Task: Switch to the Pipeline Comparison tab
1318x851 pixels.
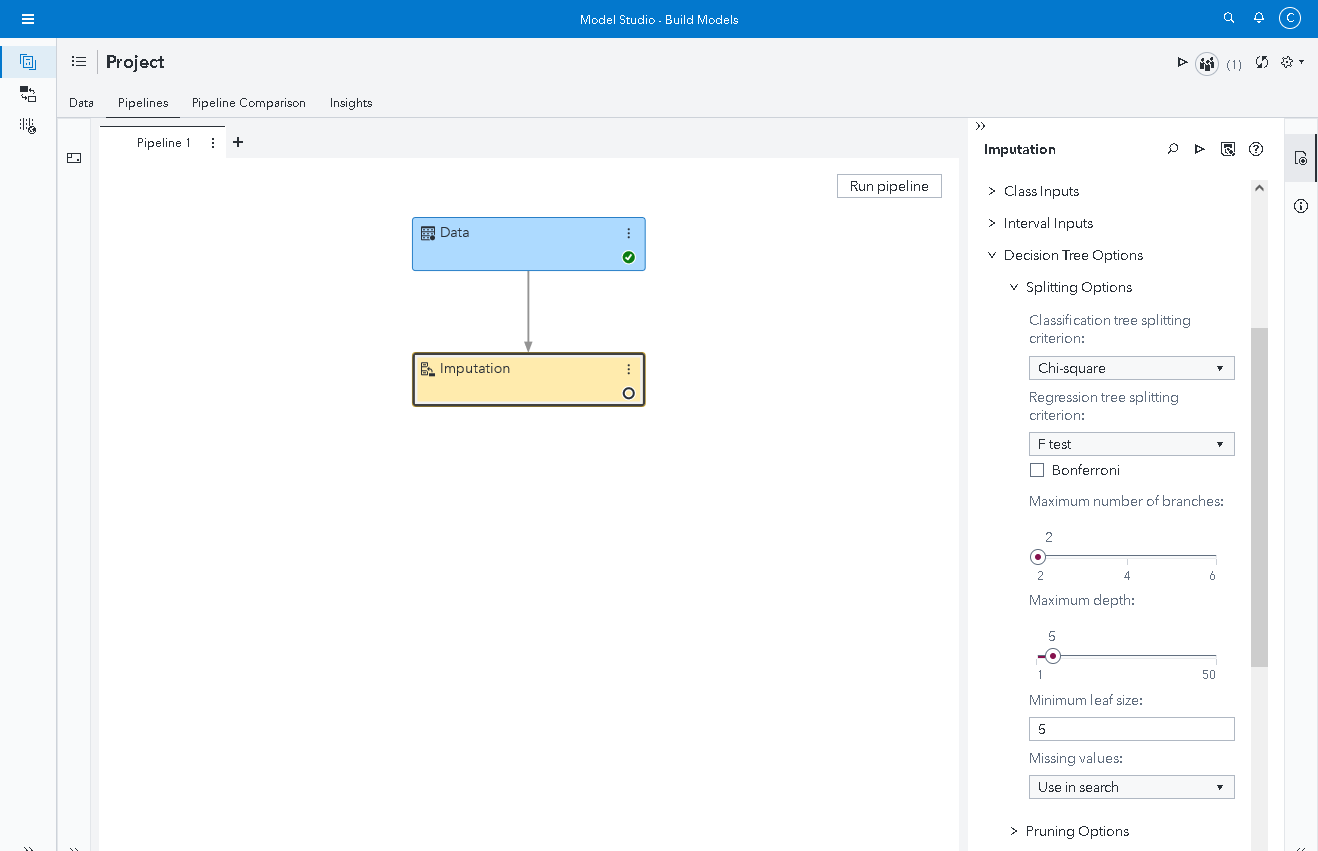Action: pos(248,103)
